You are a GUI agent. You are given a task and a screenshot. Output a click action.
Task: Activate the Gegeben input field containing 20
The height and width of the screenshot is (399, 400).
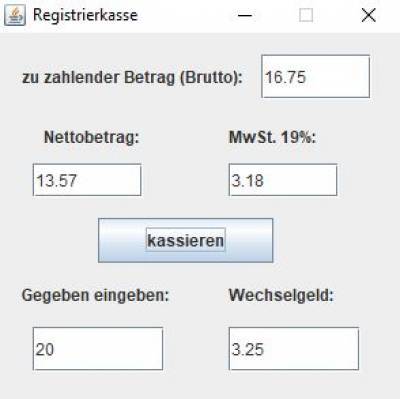[x=98, y=349]
